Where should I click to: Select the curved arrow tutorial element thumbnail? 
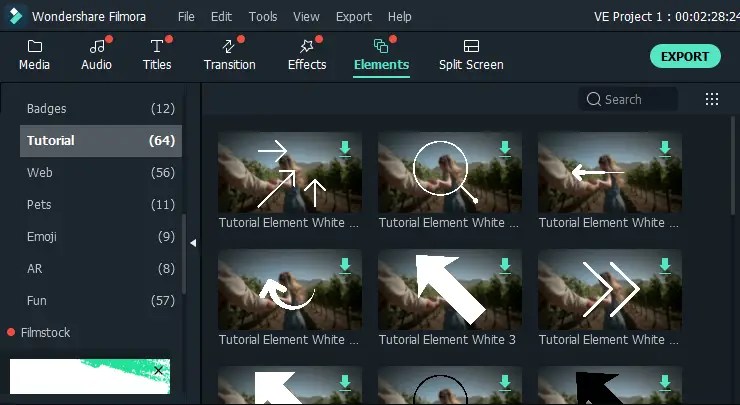290,289
